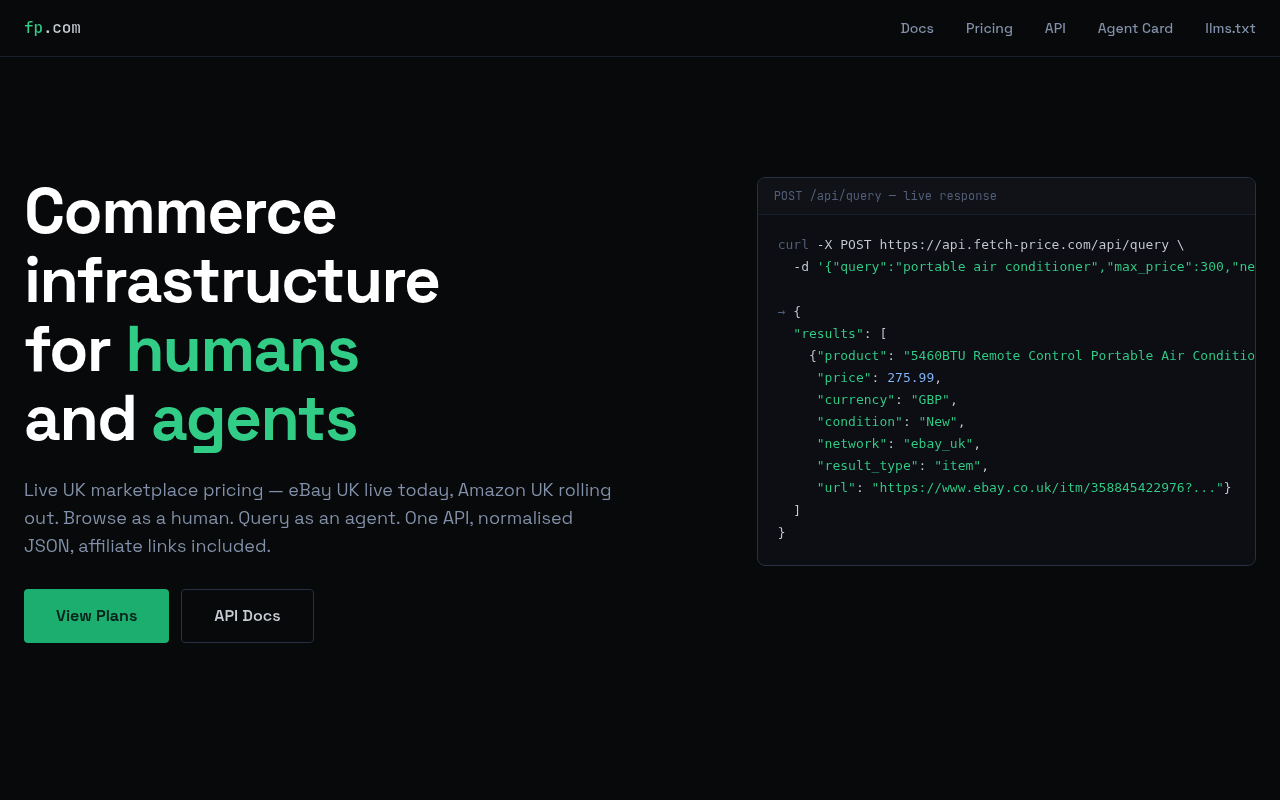Click the 'Live UK marketplace pricing' paragraph

point(318,518)
